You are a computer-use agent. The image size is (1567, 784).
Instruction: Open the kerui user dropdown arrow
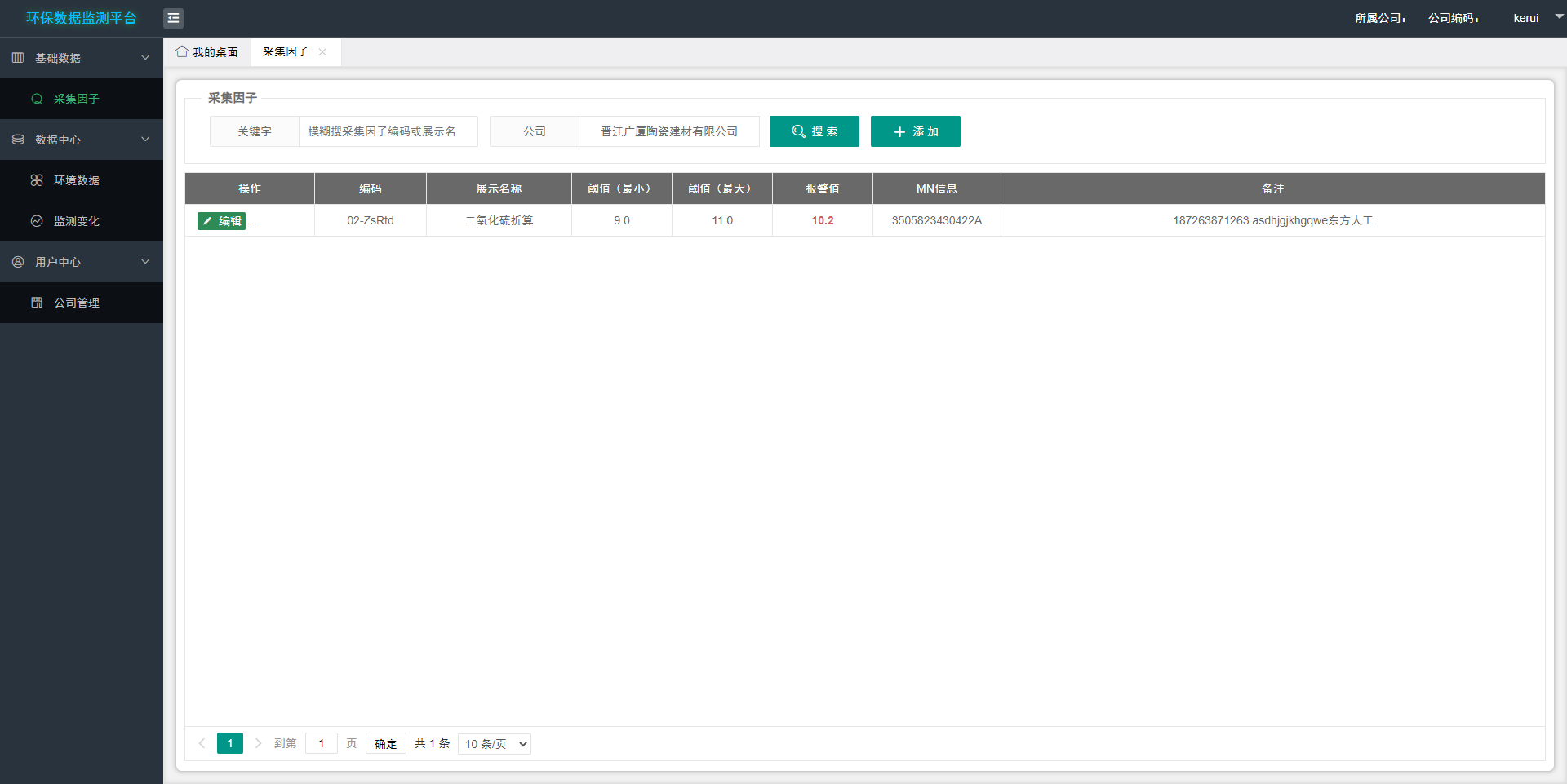click(x=1559, y=16)
